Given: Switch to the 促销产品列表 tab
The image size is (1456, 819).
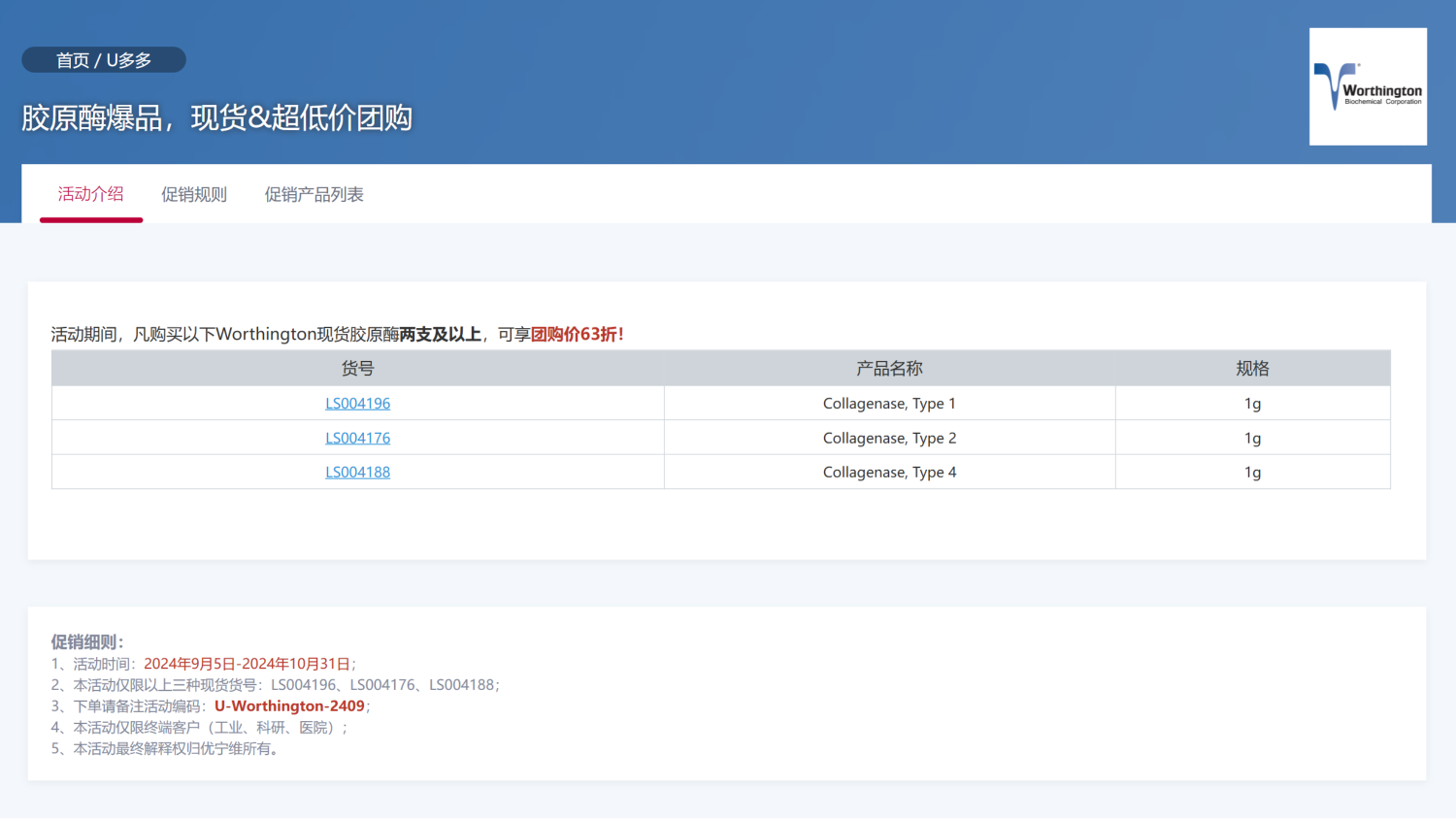Looking at the screenshot, I should click(314, 194).
